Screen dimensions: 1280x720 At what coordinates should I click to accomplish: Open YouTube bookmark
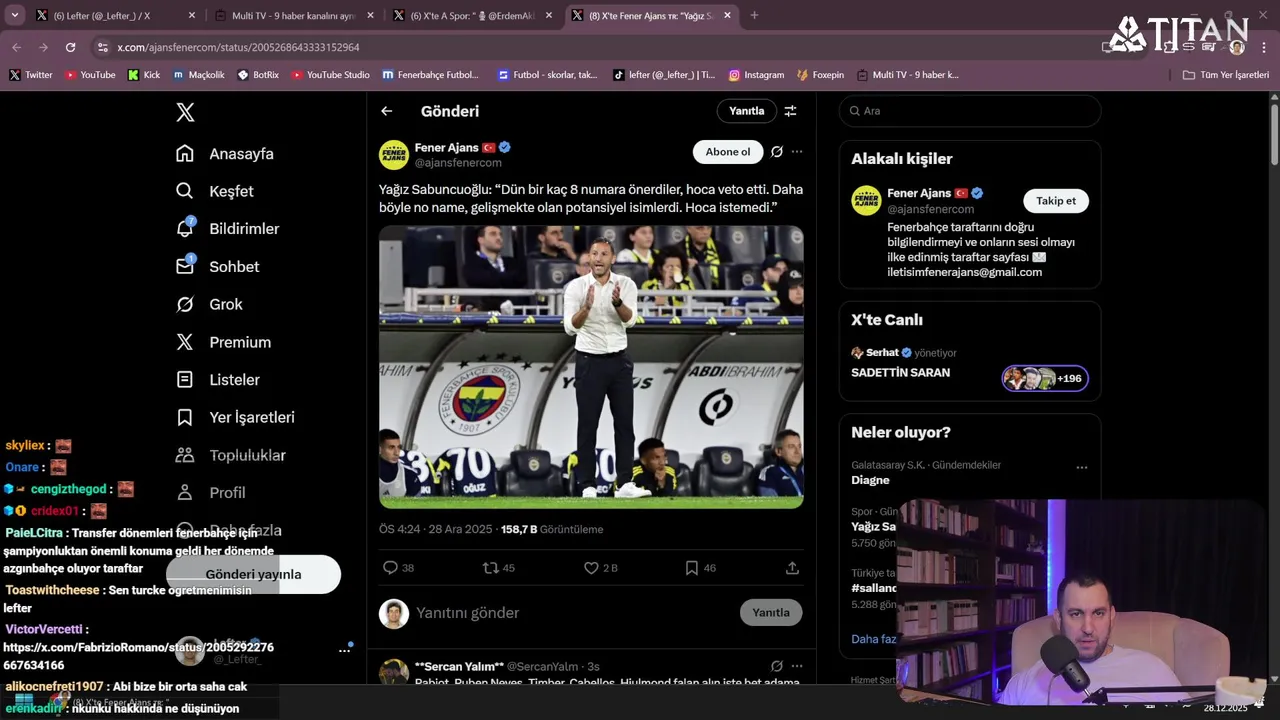[x=90, y=75]
